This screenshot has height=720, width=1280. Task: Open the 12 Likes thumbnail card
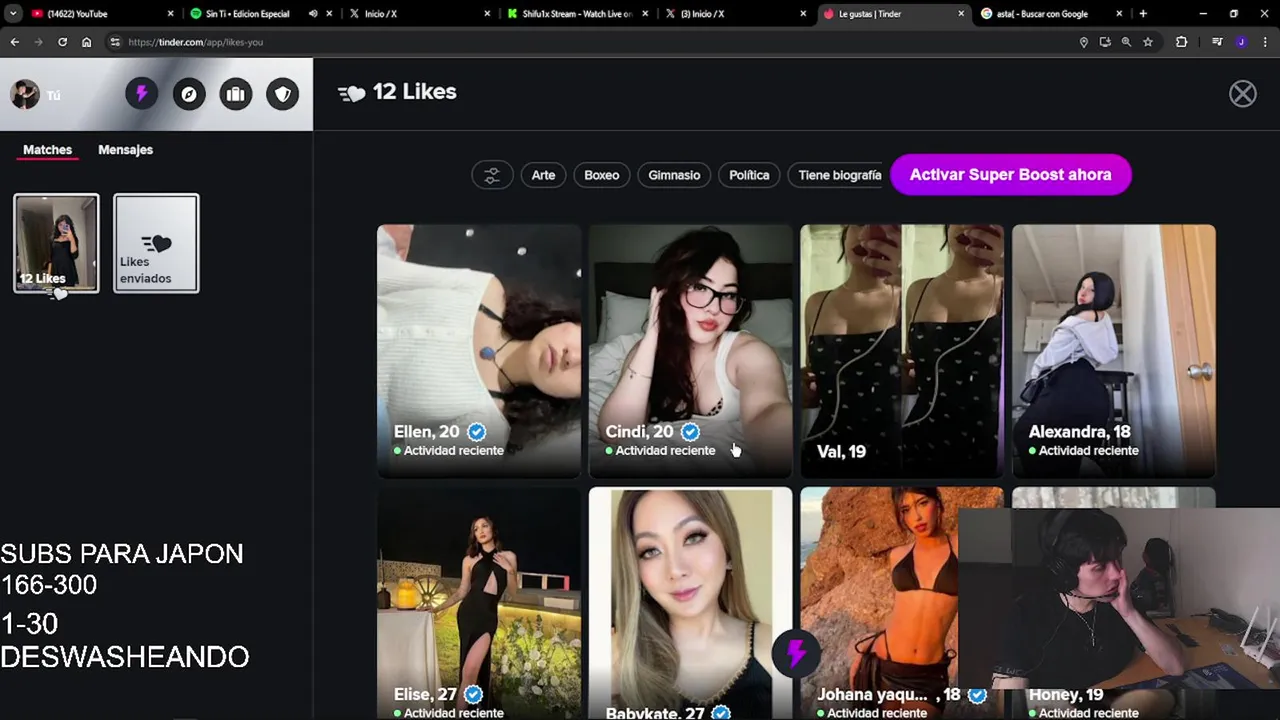pos(56,243)
